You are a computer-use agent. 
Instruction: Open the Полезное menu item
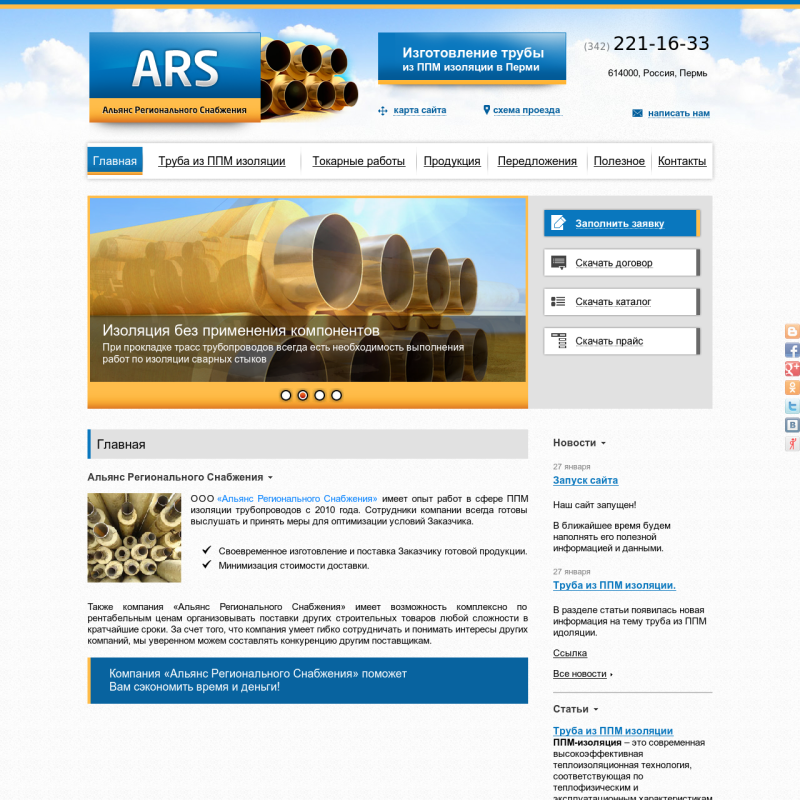(x=619, y=161)
